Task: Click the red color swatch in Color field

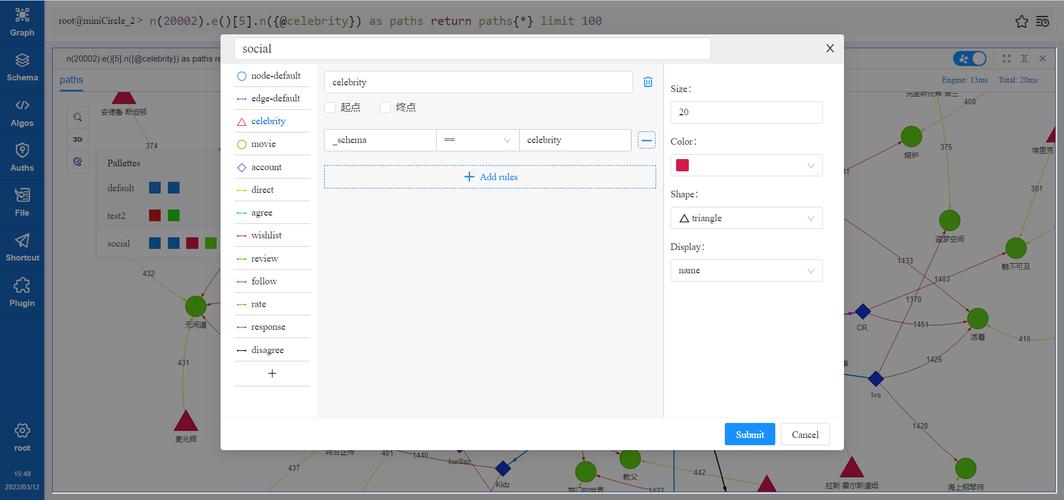Action: [683, 166]
